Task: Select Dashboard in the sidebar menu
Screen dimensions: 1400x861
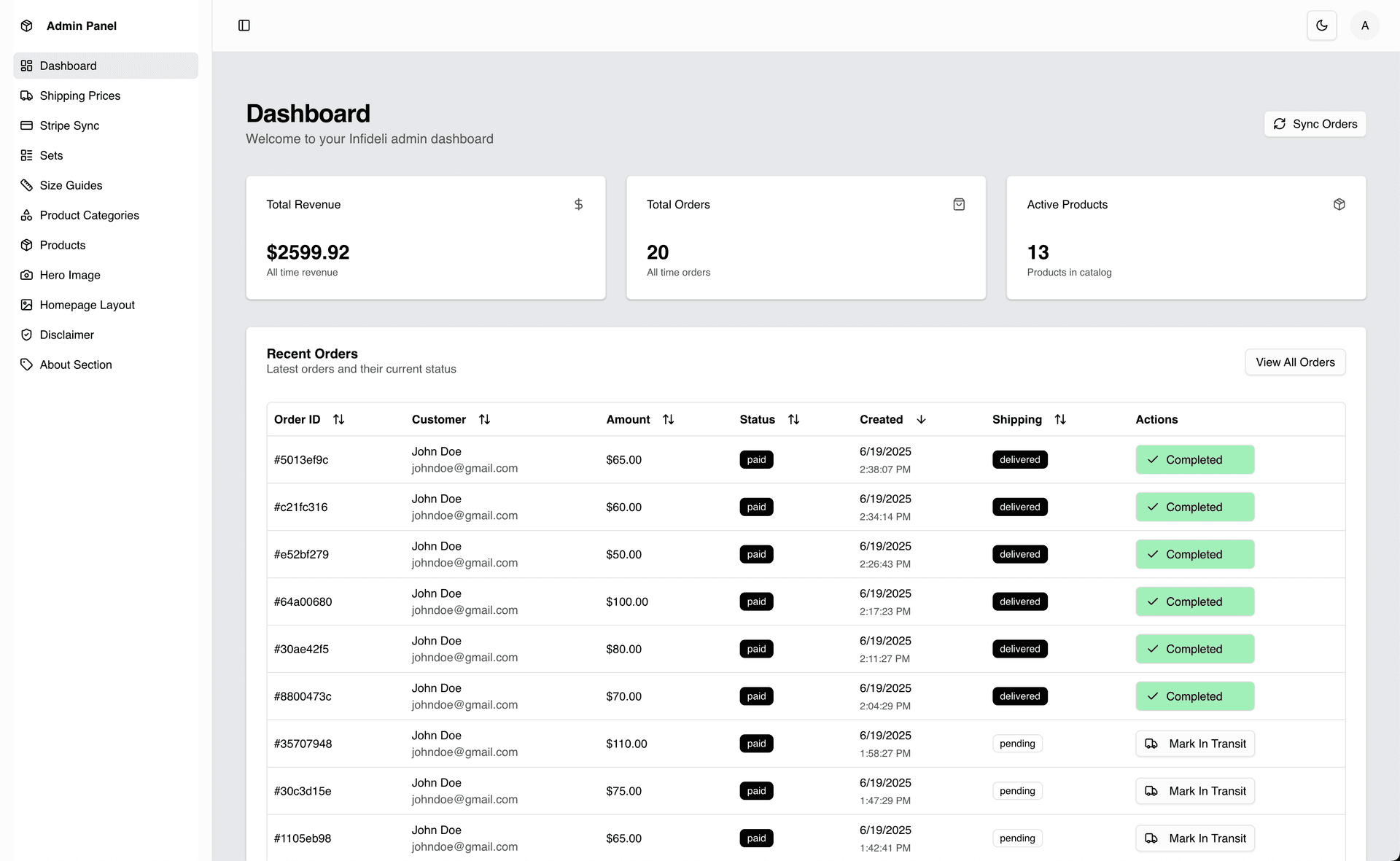Action: [69, 66]
